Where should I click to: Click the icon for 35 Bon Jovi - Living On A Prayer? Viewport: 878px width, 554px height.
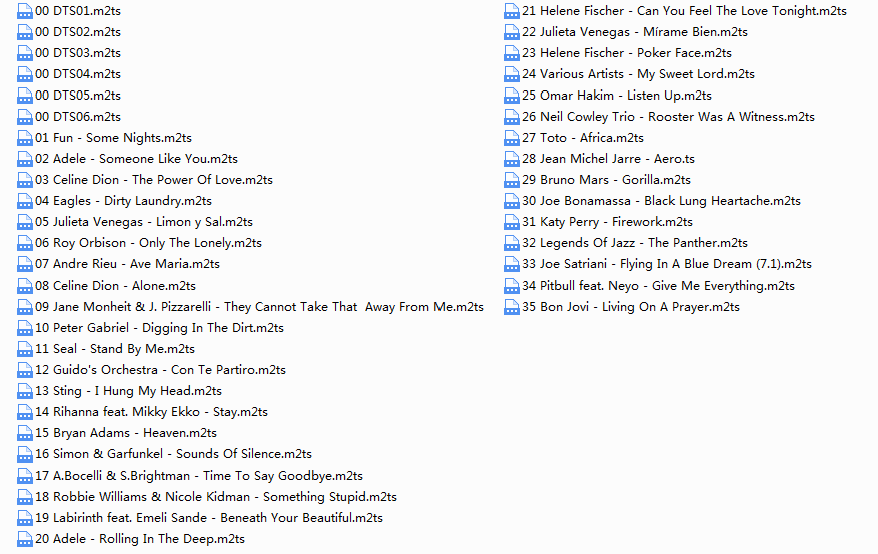point(512,307)
